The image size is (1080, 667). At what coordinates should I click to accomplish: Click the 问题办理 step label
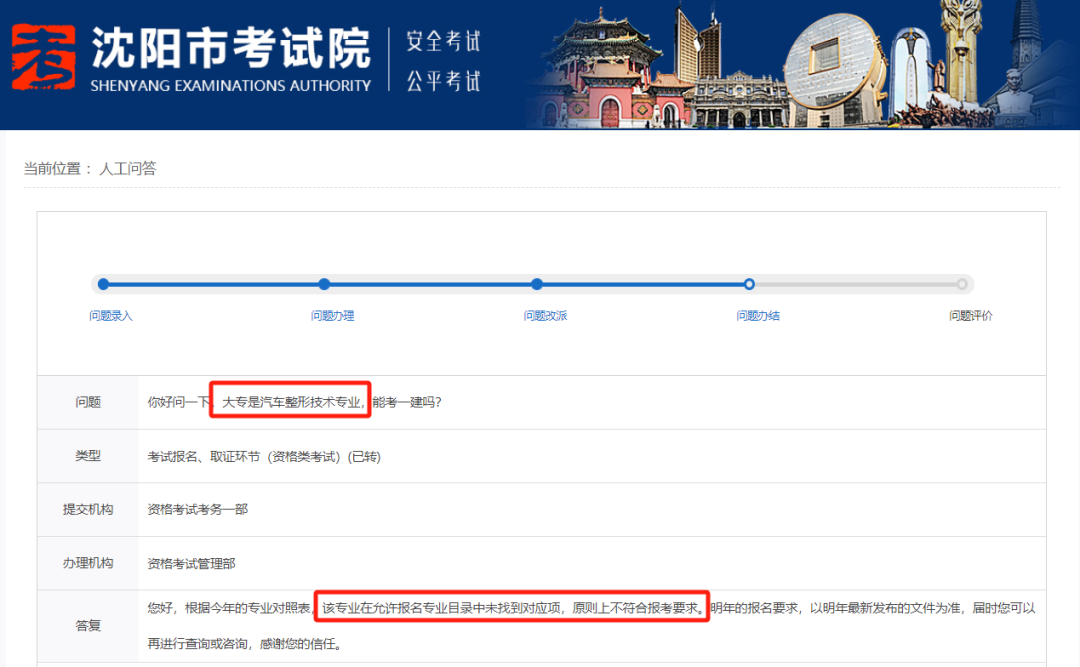(332, 316)
